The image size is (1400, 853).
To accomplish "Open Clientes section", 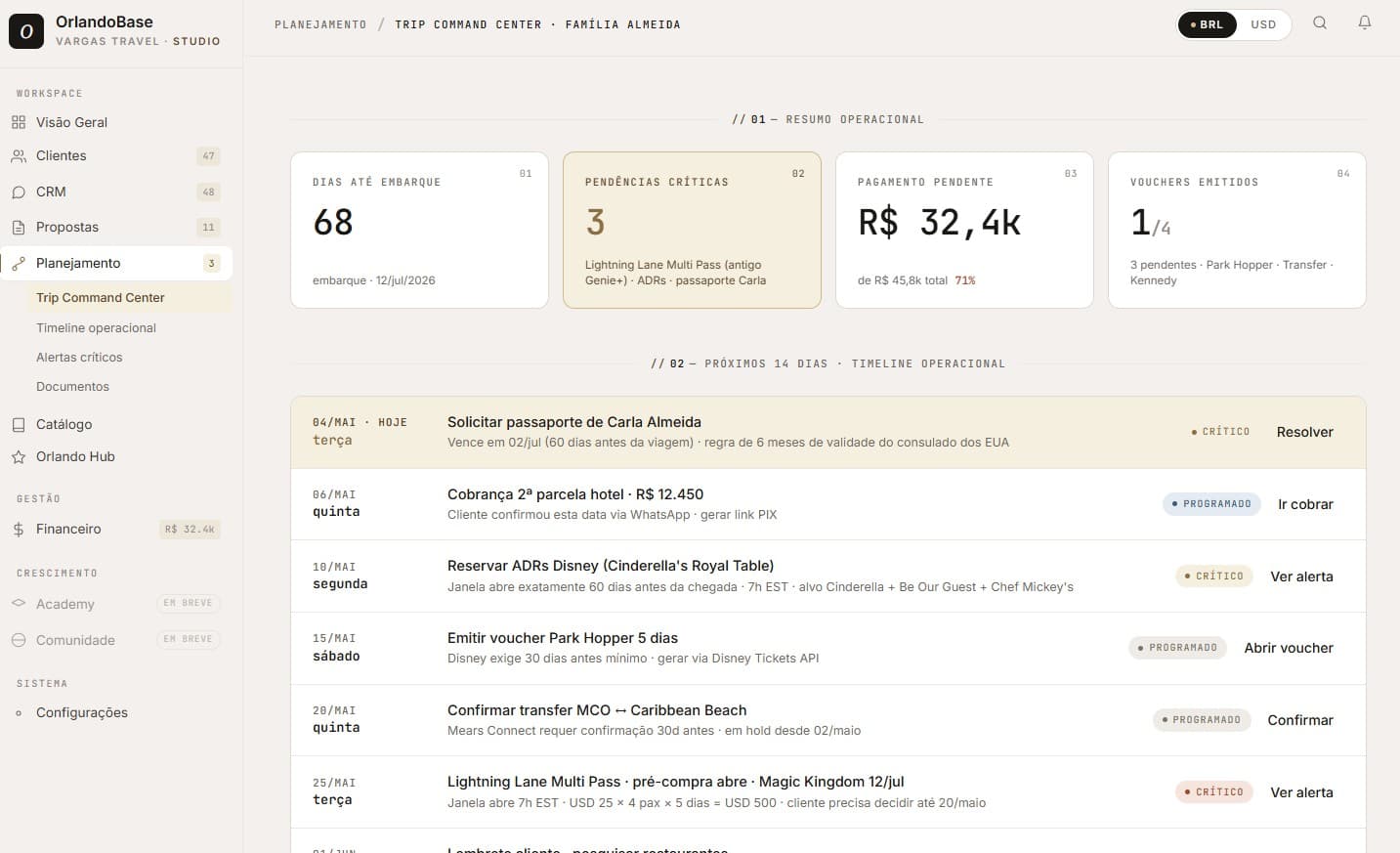I will coord(116,156).
